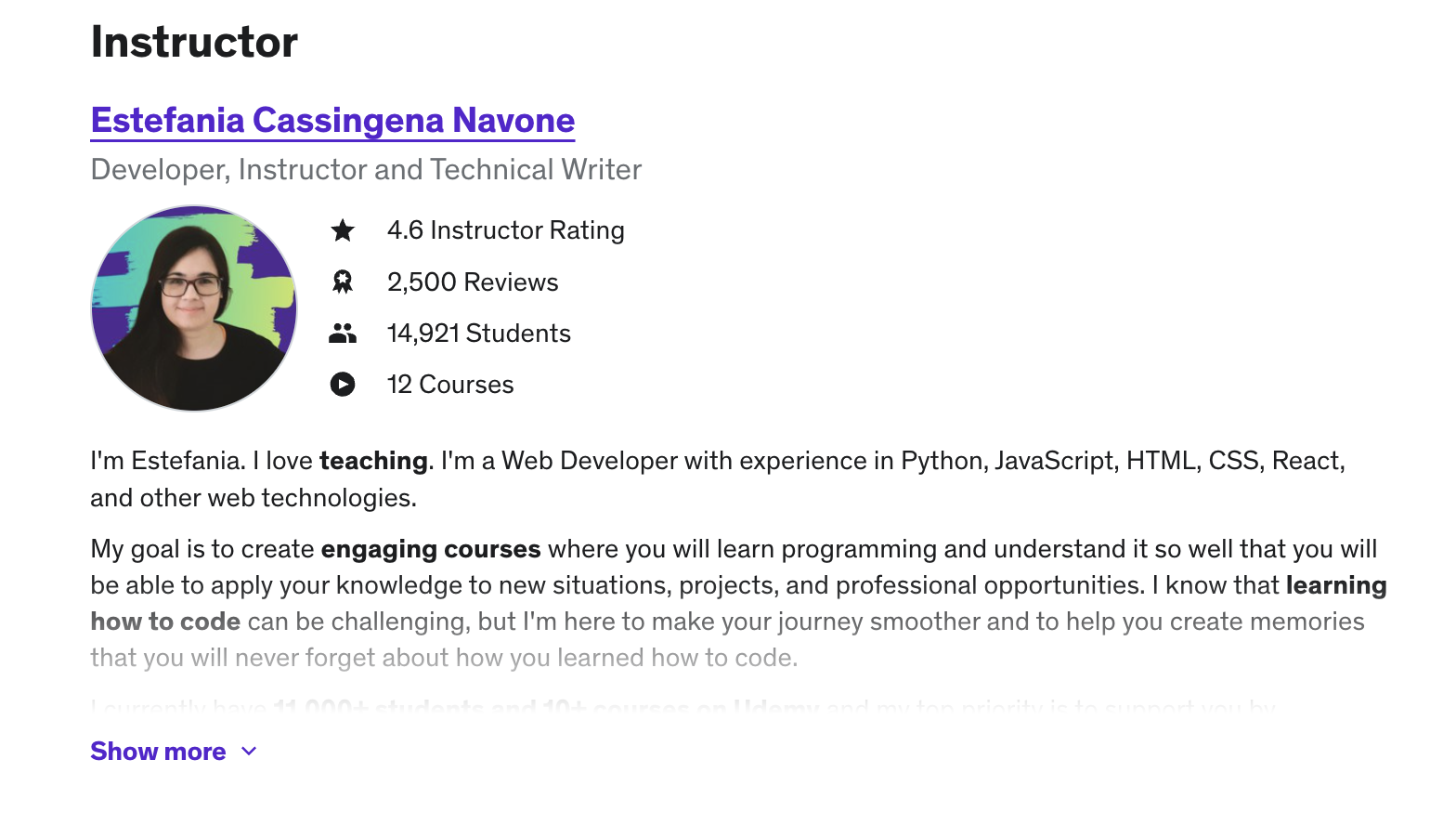
Task: Click the star icon beside Instructor Rating
Action: (x=343, y=230)
